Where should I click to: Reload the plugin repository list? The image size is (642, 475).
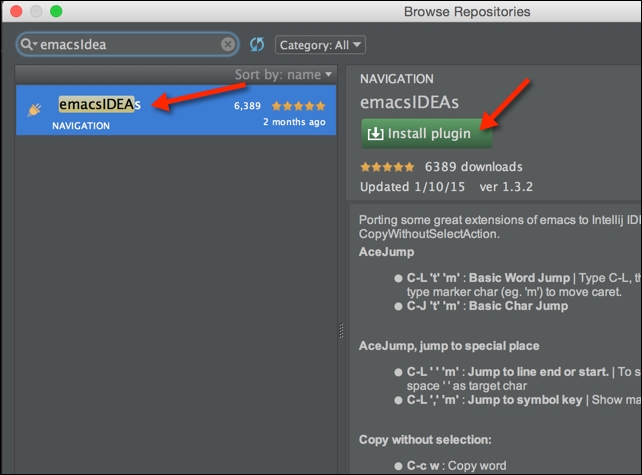pos(257,45)
